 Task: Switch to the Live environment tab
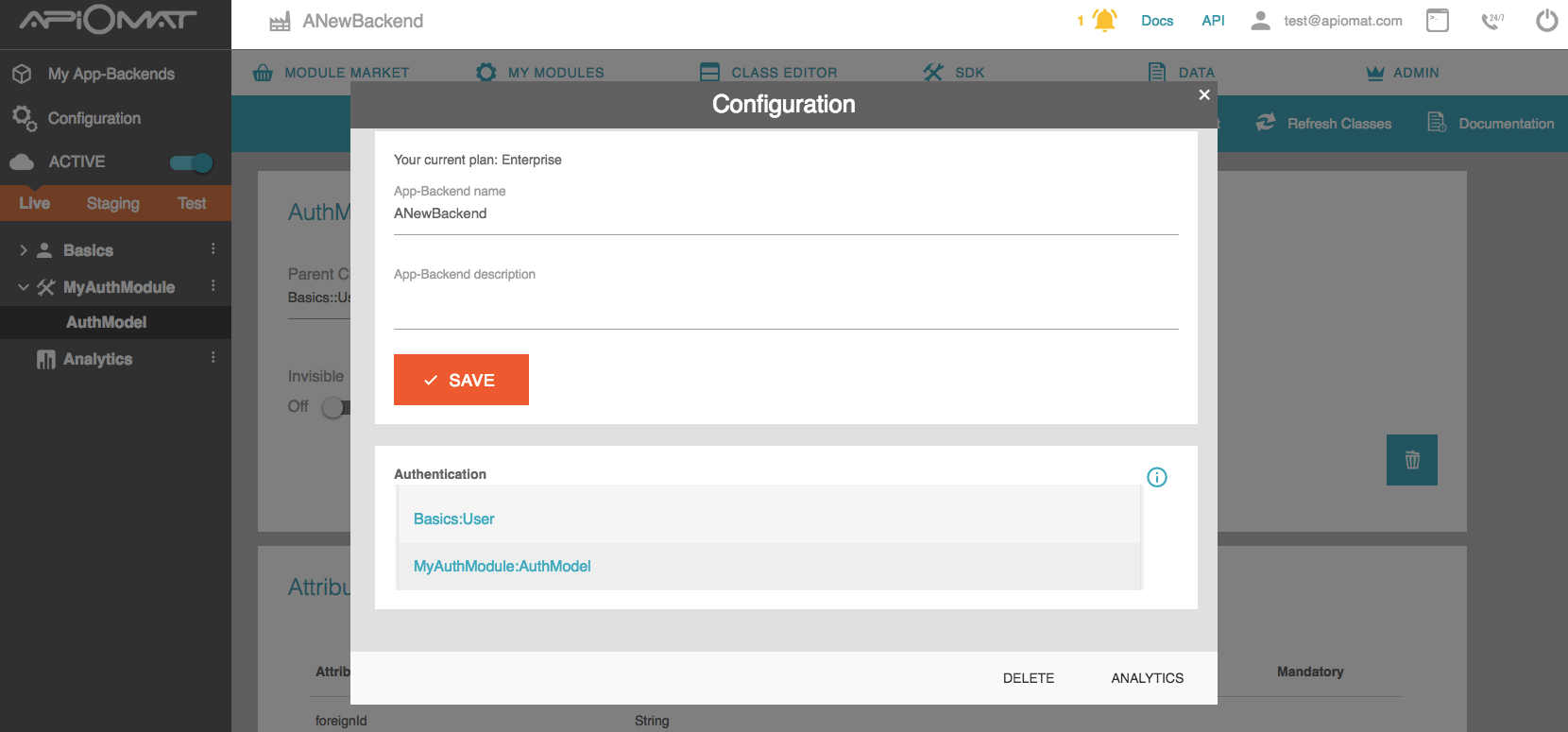[x=35, y=203]
